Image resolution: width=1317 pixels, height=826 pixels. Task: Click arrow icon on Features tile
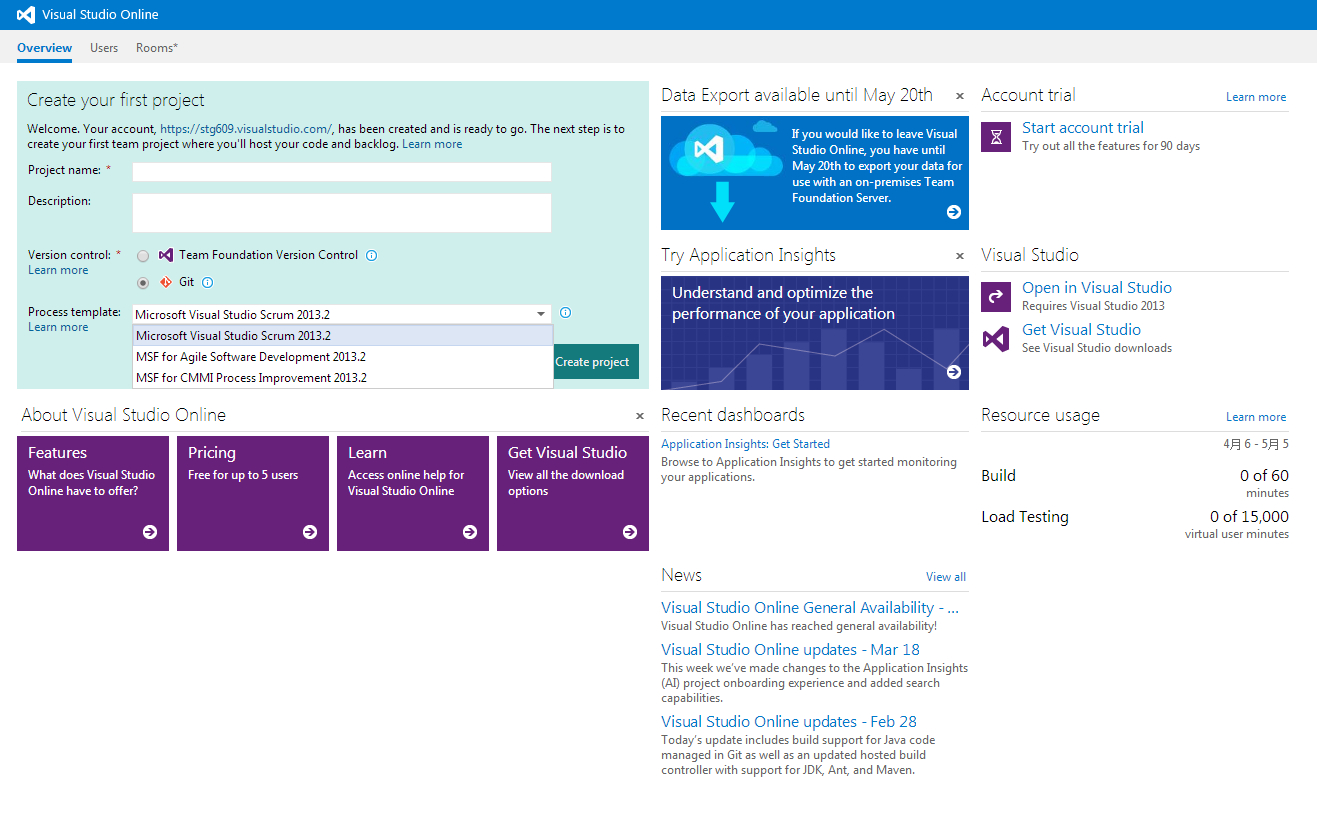tap(150, 532)
